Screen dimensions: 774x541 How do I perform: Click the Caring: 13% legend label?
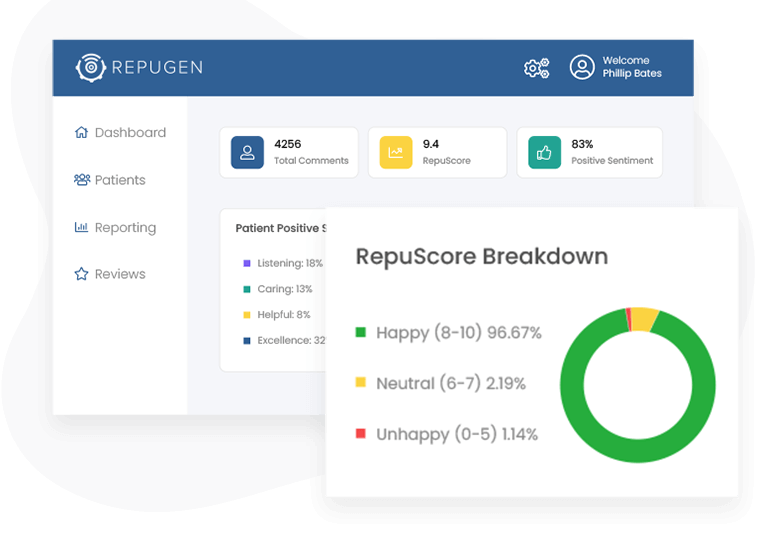(x=285, y=289)
